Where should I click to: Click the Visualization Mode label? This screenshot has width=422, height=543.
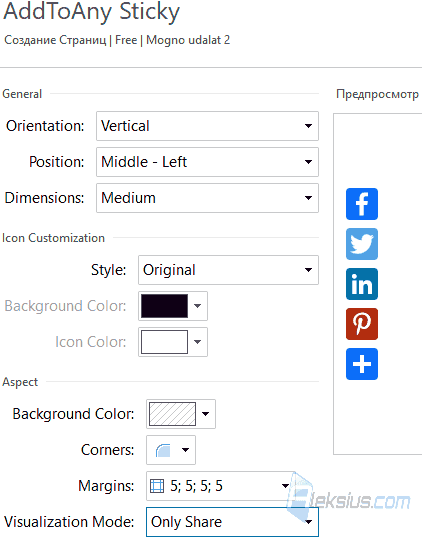click(x=69, y=522)
